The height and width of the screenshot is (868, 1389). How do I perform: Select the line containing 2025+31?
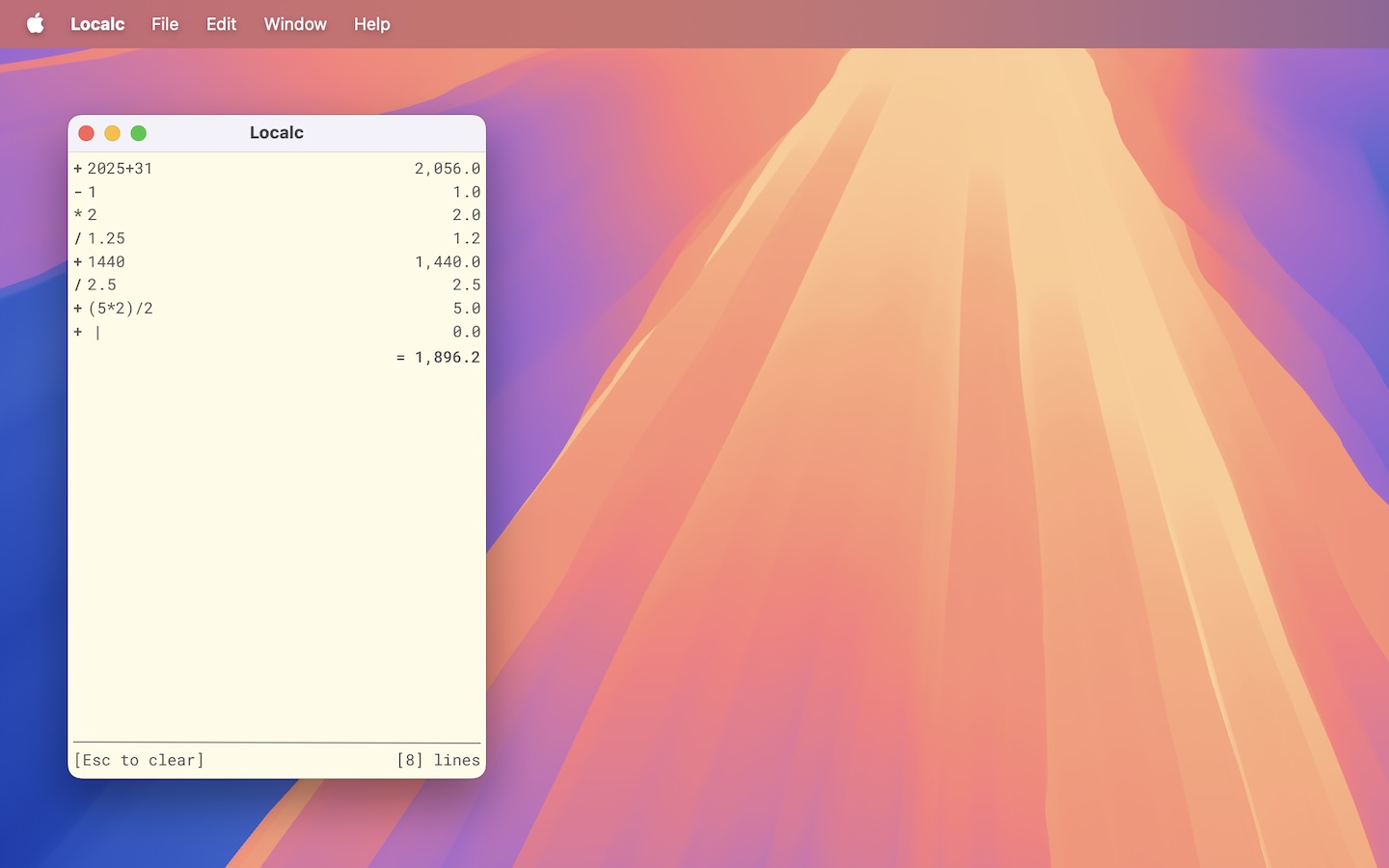(x=116, y=168)
